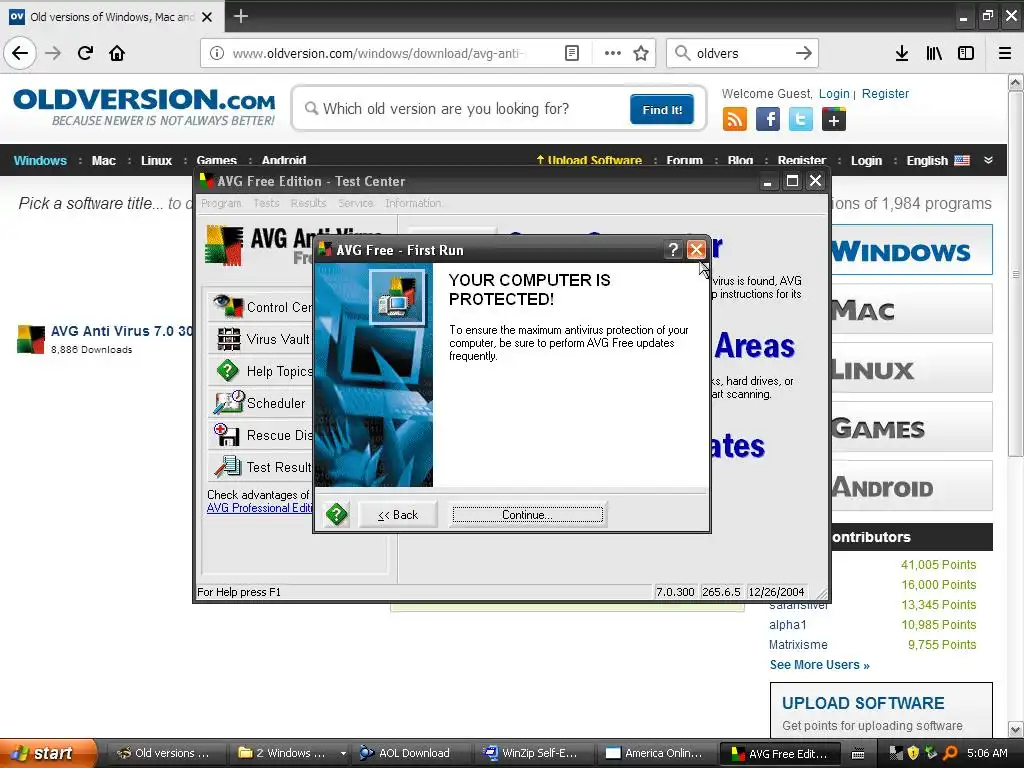Open the Windows start menu

[x=47, y=753]
